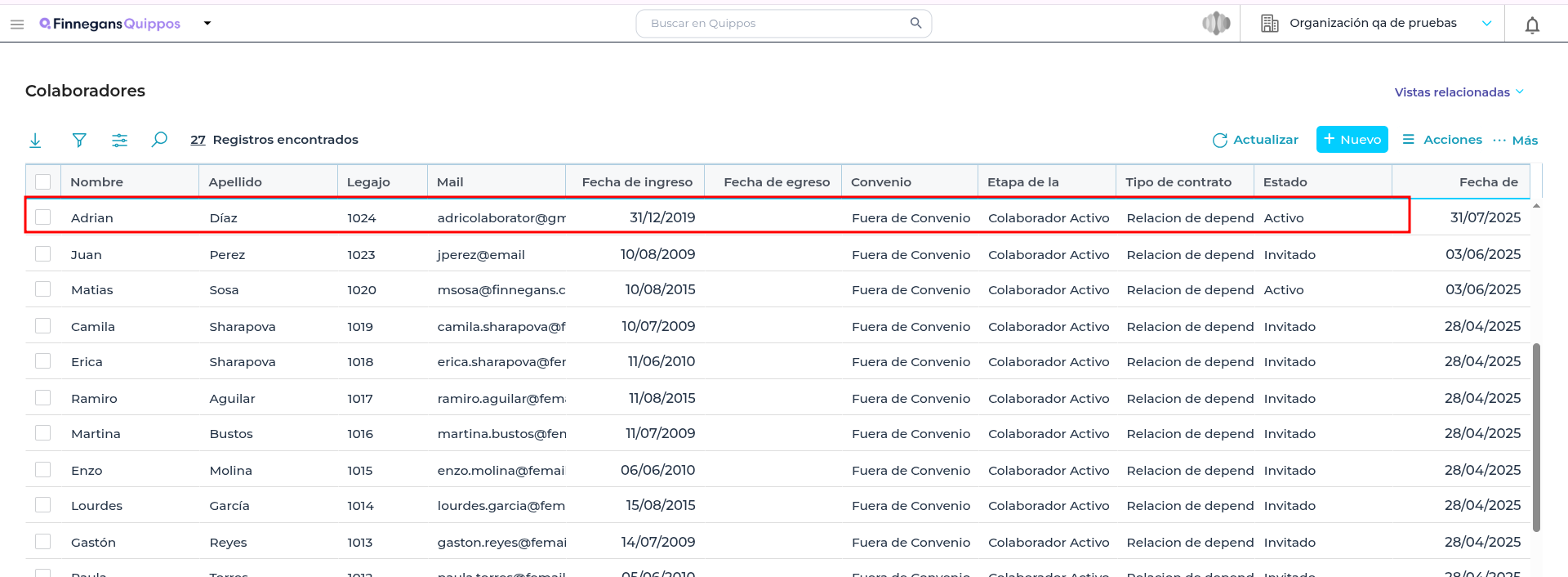
Task: Select the Enzo Molina row checkbox
Action: [43, 470]
